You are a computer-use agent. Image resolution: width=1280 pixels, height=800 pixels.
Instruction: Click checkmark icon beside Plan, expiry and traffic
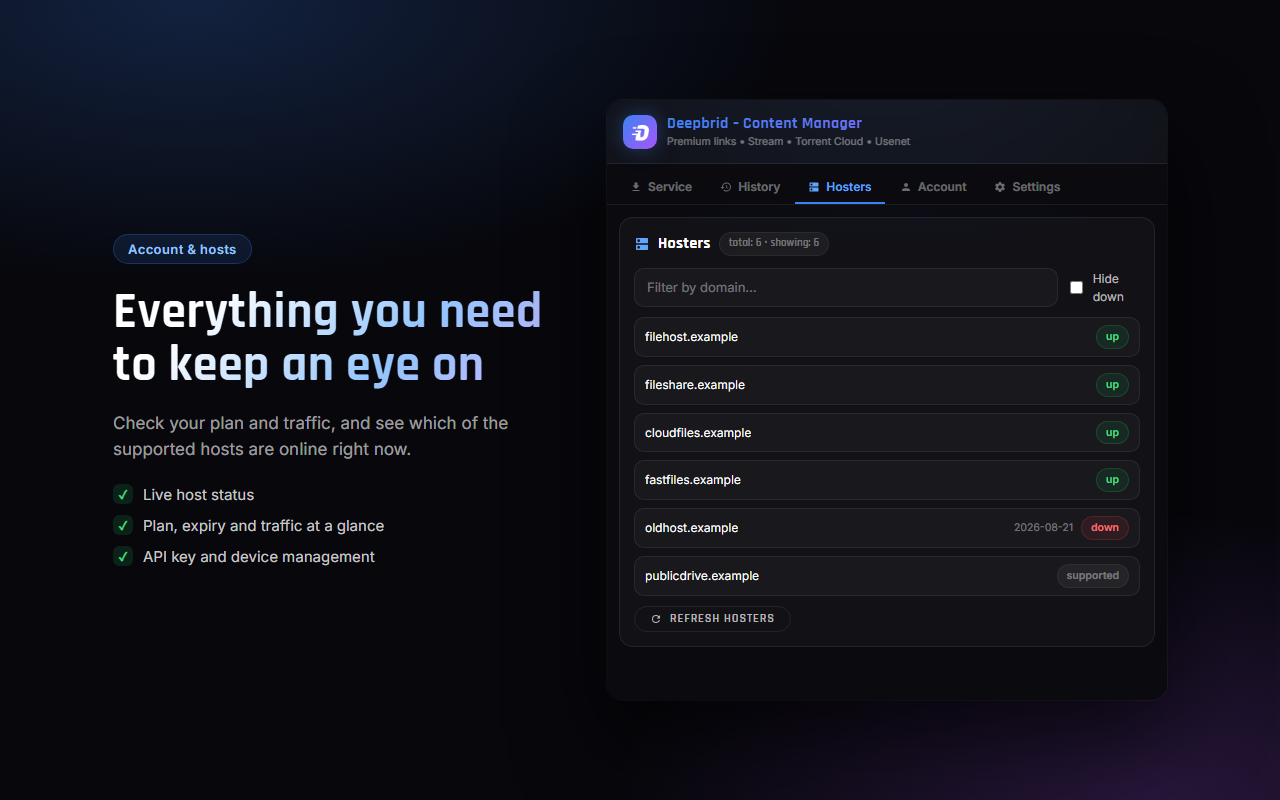click(x=123, y=525)
